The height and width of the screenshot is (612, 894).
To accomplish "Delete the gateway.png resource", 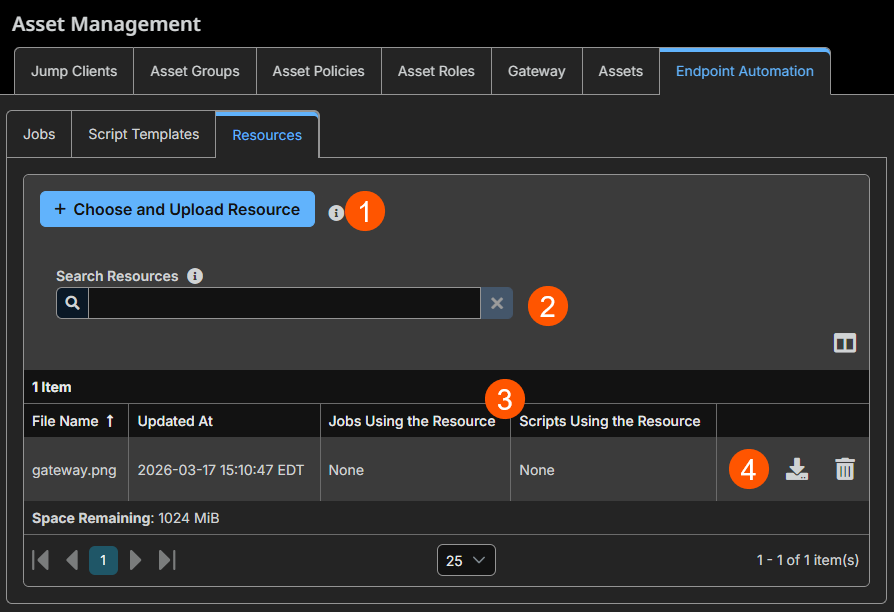I will pyautogui.click(x=845, y=469).
